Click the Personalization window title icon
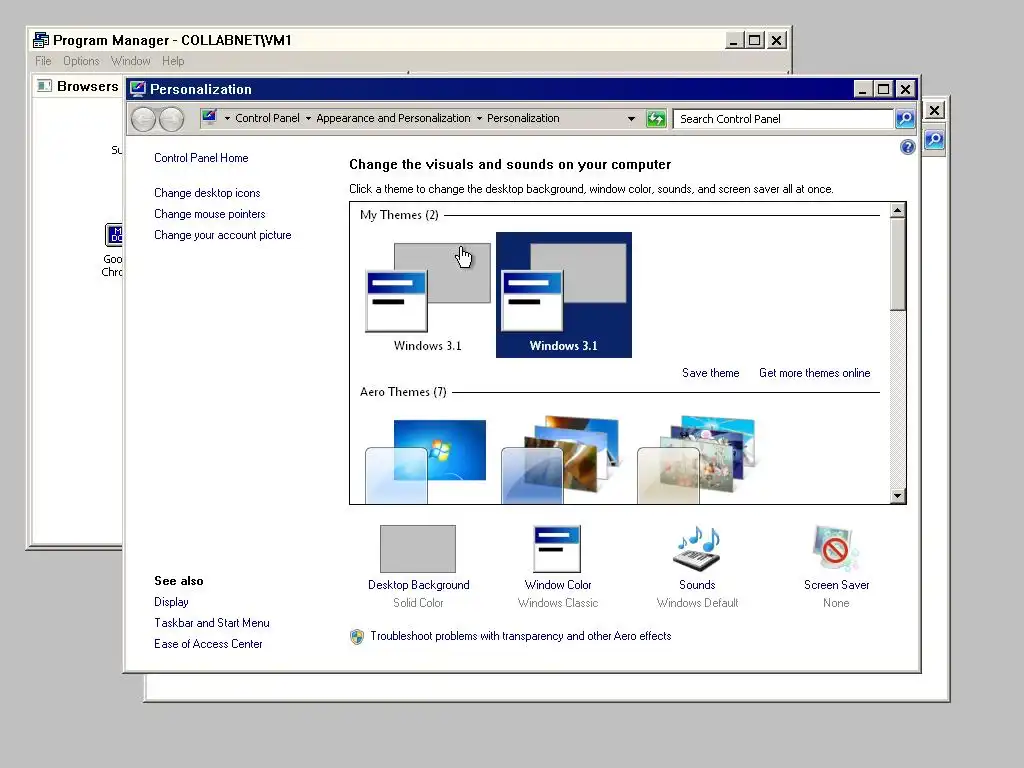 (137, 89)
